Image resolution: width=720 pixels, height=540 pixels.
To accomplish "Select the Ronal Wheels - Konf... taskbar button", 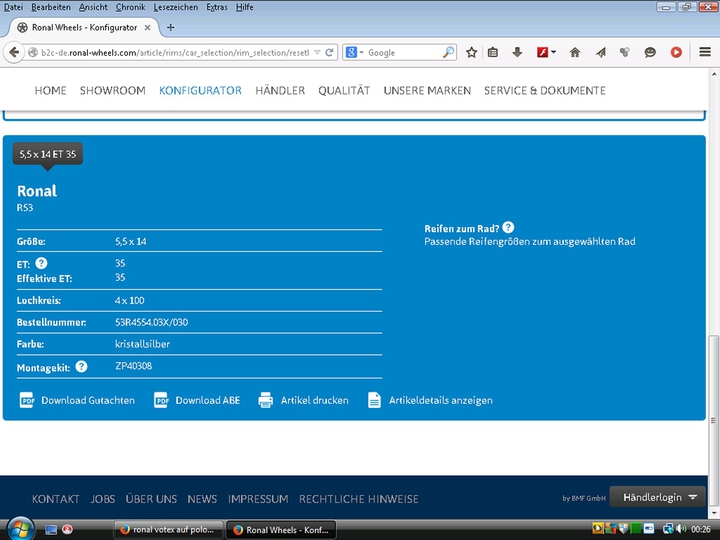I will tap(281, 530).
